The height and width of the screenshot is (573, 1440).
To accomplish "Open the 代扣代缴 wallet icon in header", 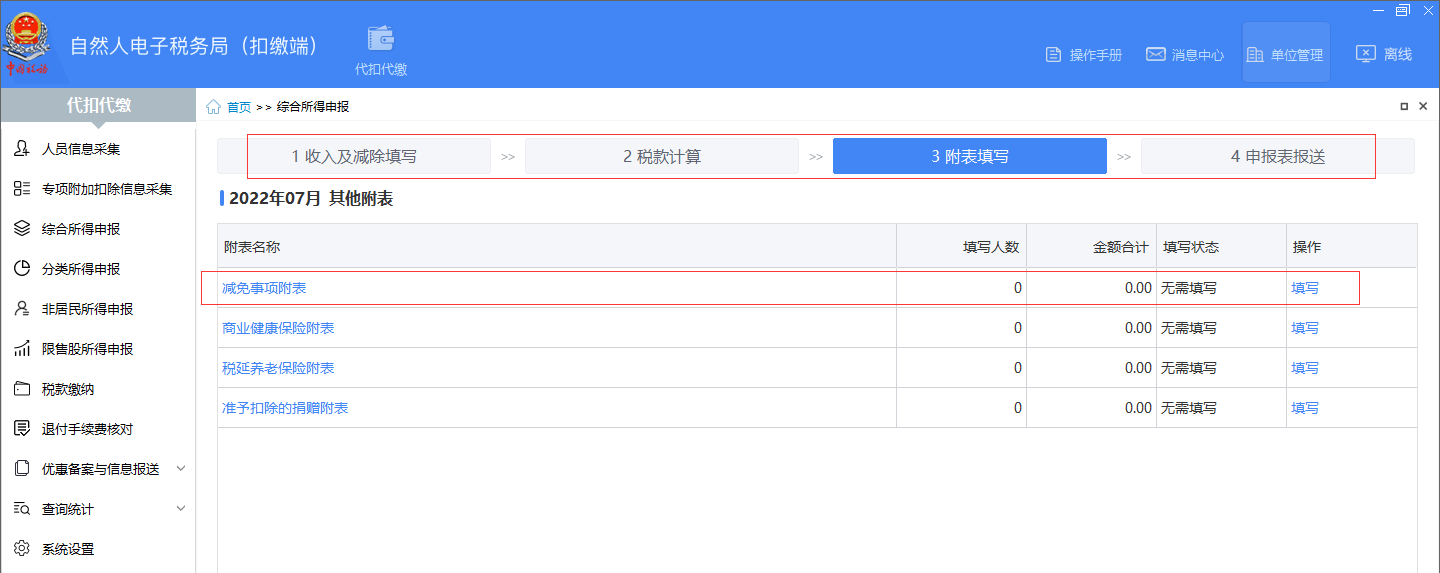I will tap(381, 38).
